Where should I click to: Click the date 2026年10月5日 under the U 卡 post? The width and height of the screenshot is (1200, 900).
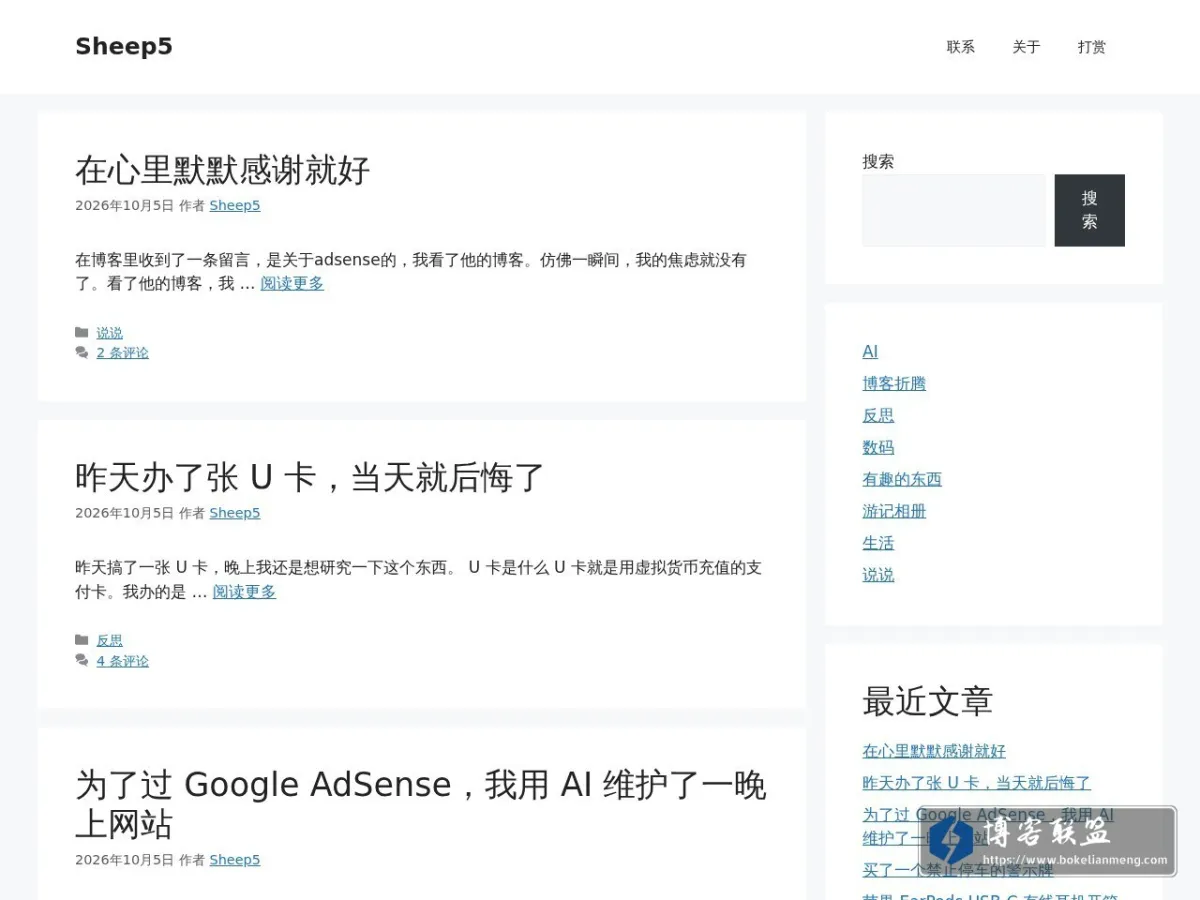pos(125,513)
